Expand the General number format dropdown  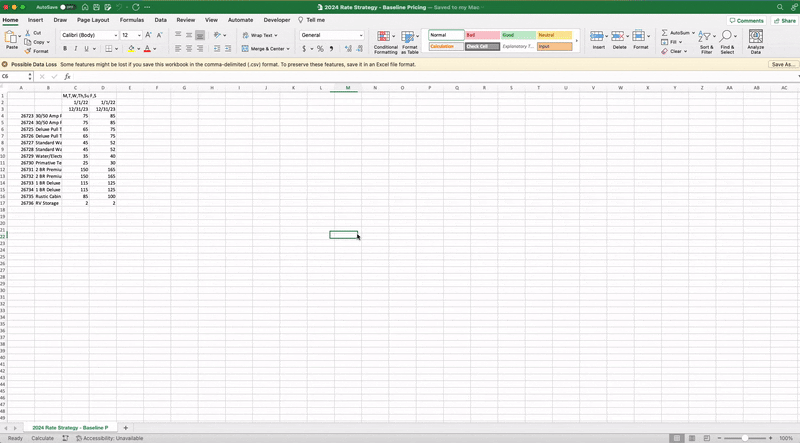[361, 35]
